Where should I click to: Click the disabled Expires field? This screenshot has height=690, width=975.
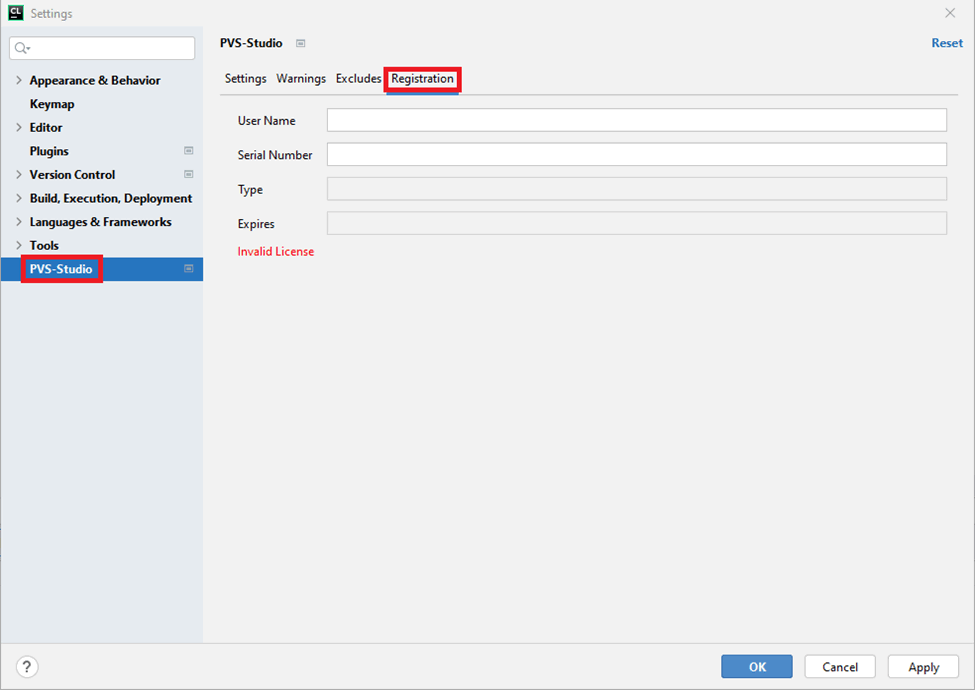pyautogui.click(x=637, y=223)
